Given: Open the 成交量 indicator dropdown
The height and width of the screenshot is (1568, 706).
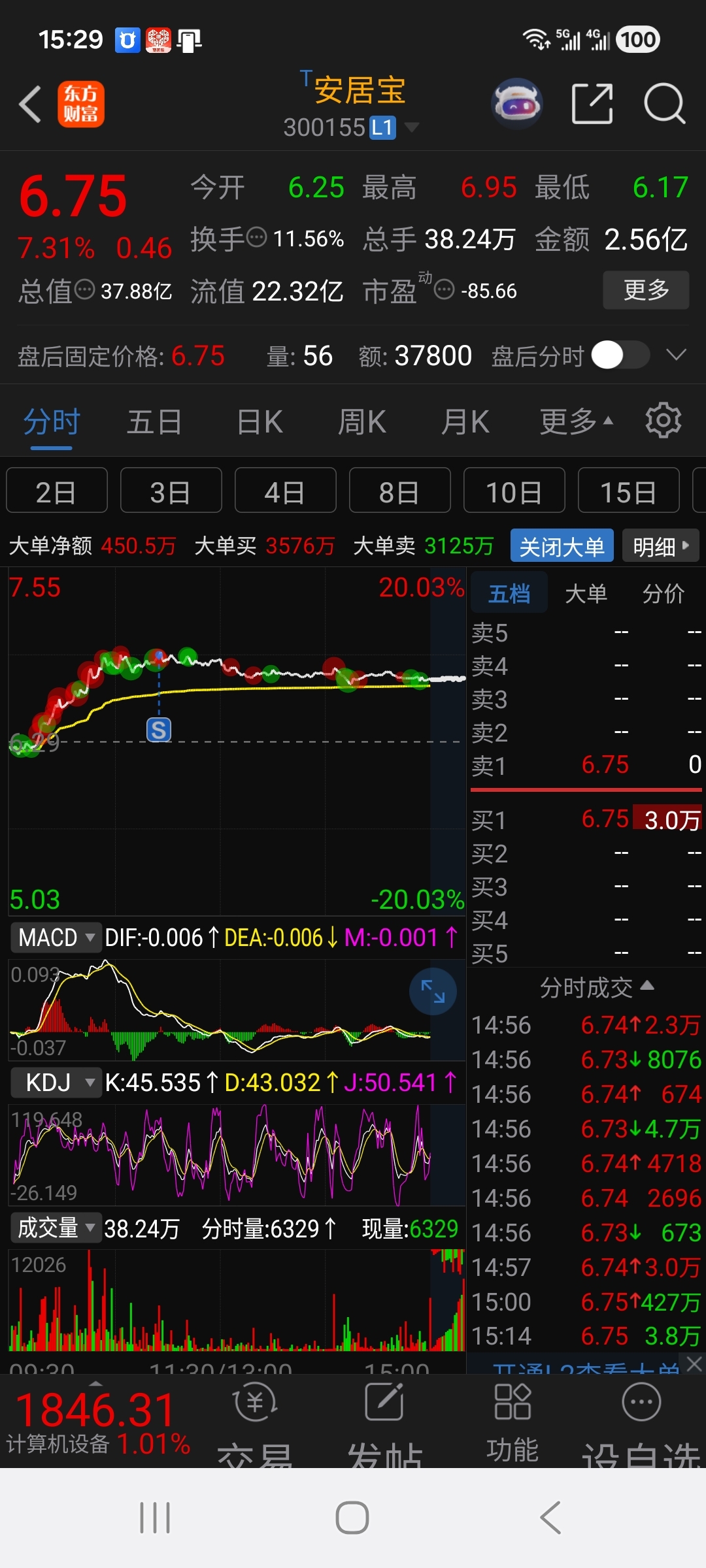Looking at the screenshot, I should 55,1228.
